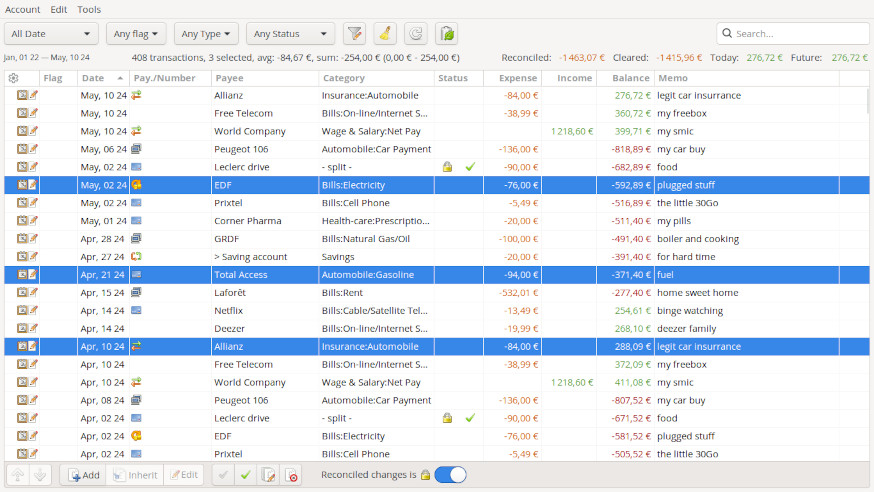
Task: Click payment icon in May 02 EDF row
Action: [x=136, y=185]
